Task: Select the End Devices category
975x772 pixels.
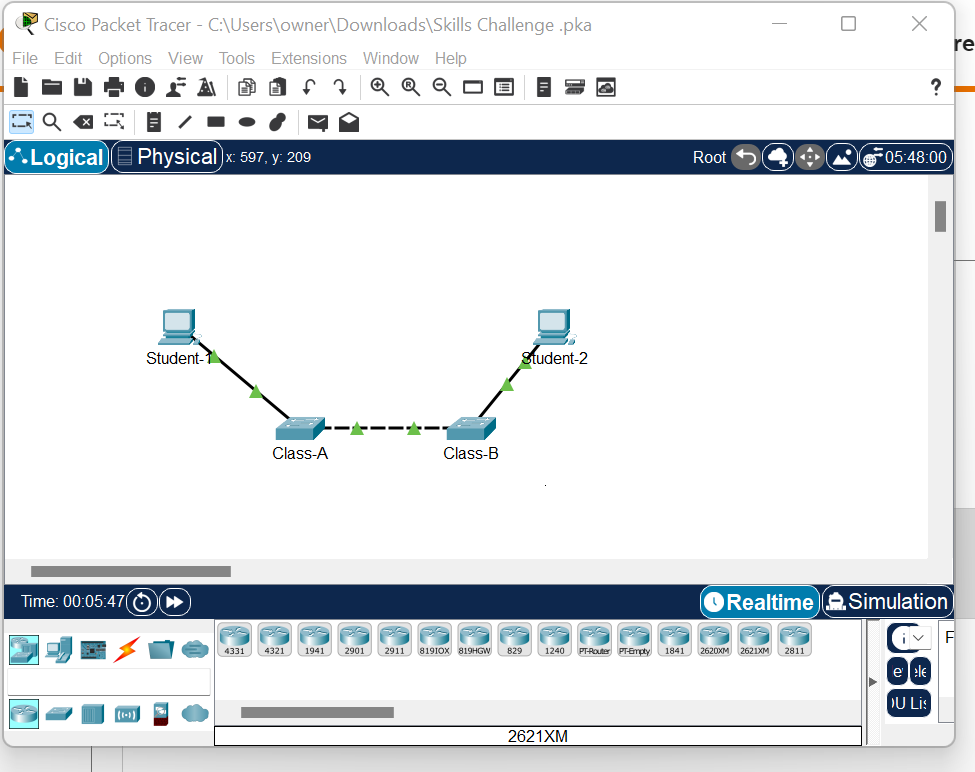Action: [58, 650]
